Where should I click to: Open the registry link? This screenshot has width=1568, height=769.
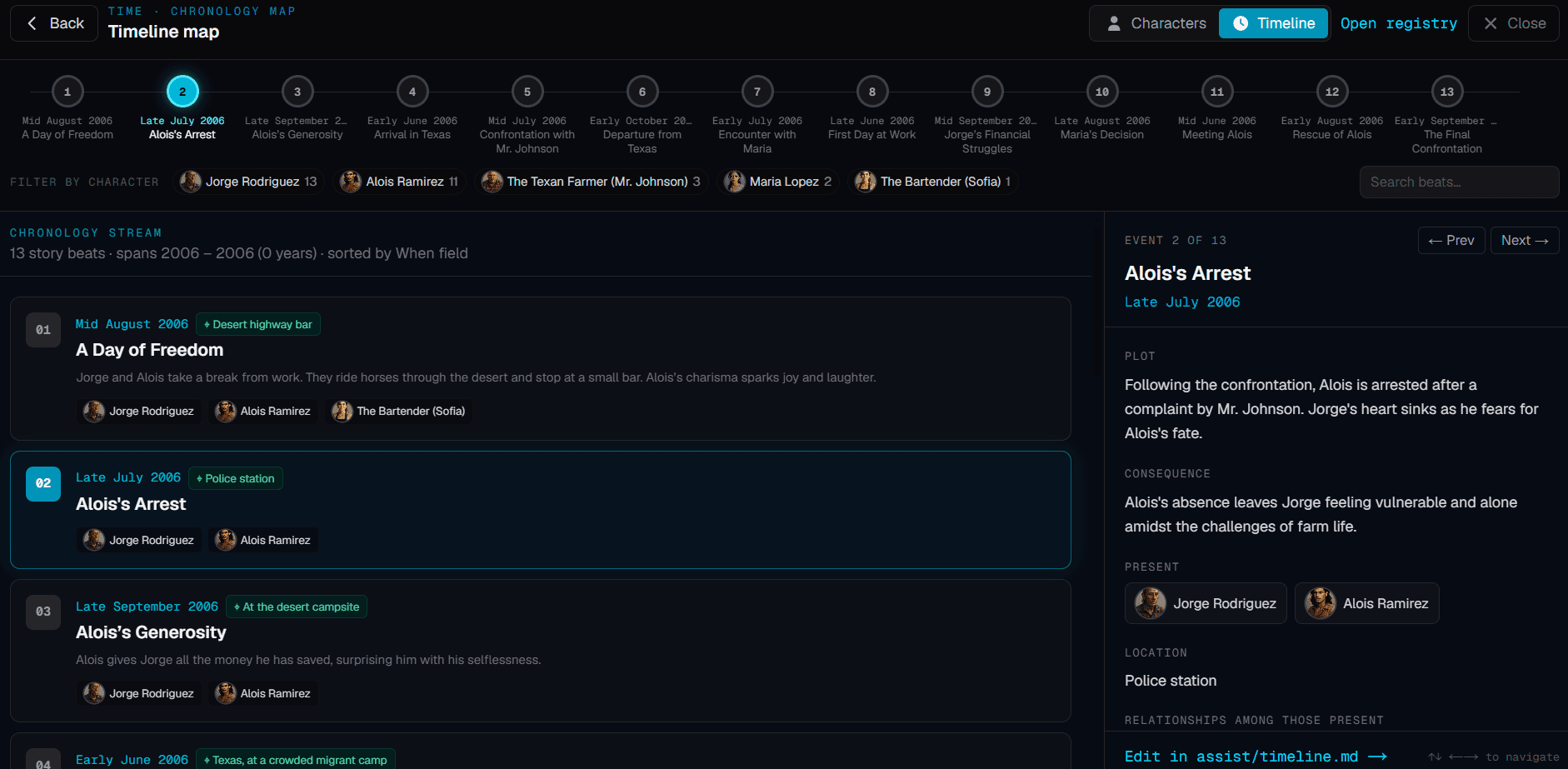click(x=1398, y=23)
